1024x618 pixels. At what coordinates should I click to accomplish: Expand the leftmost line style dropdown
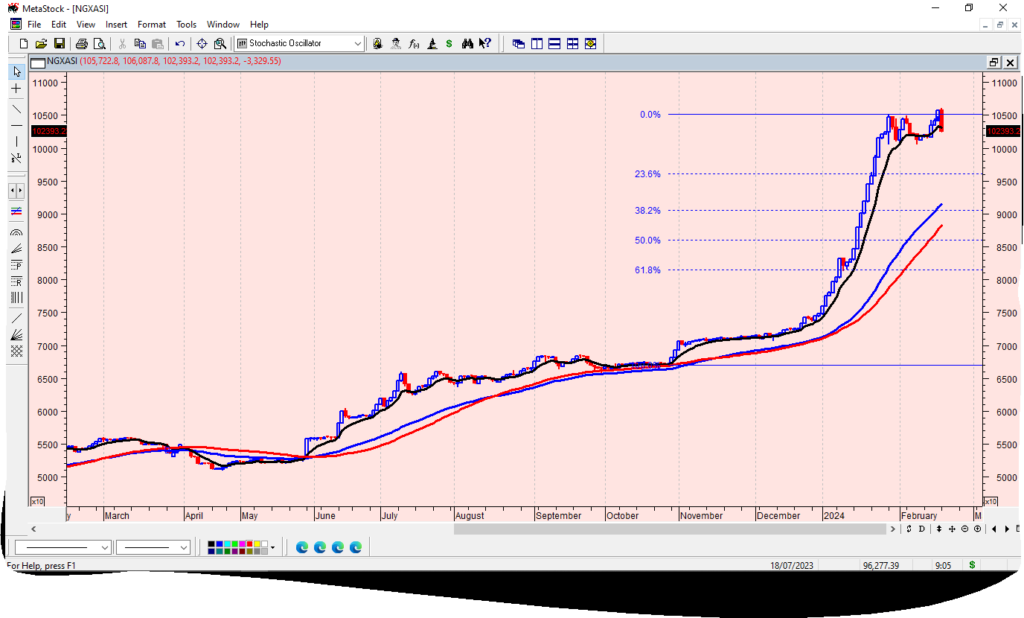[x=105, y=547]
